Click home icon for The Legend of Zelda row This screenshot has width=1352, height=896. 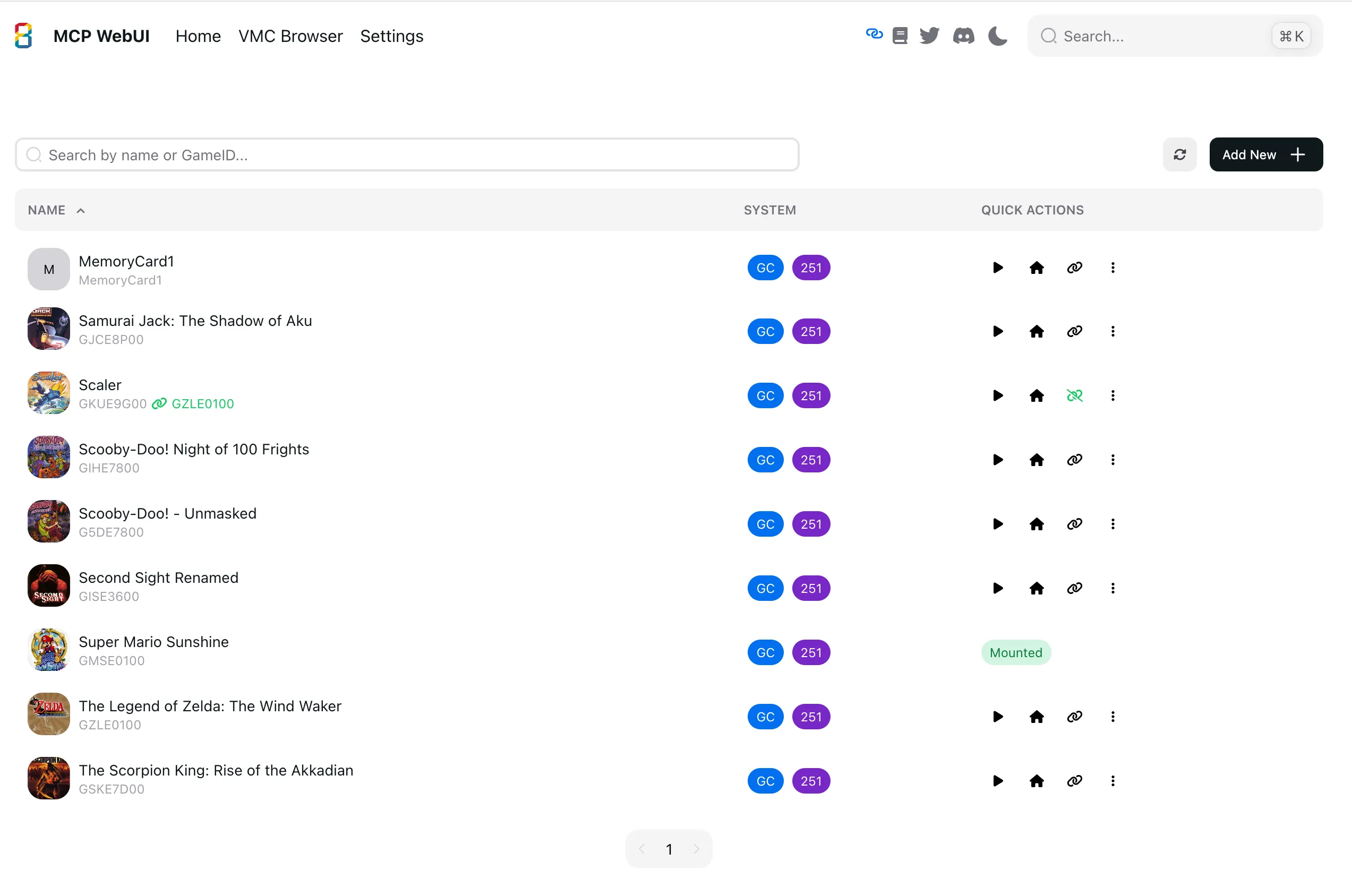pyautogui.click(x=1036, y=717)
